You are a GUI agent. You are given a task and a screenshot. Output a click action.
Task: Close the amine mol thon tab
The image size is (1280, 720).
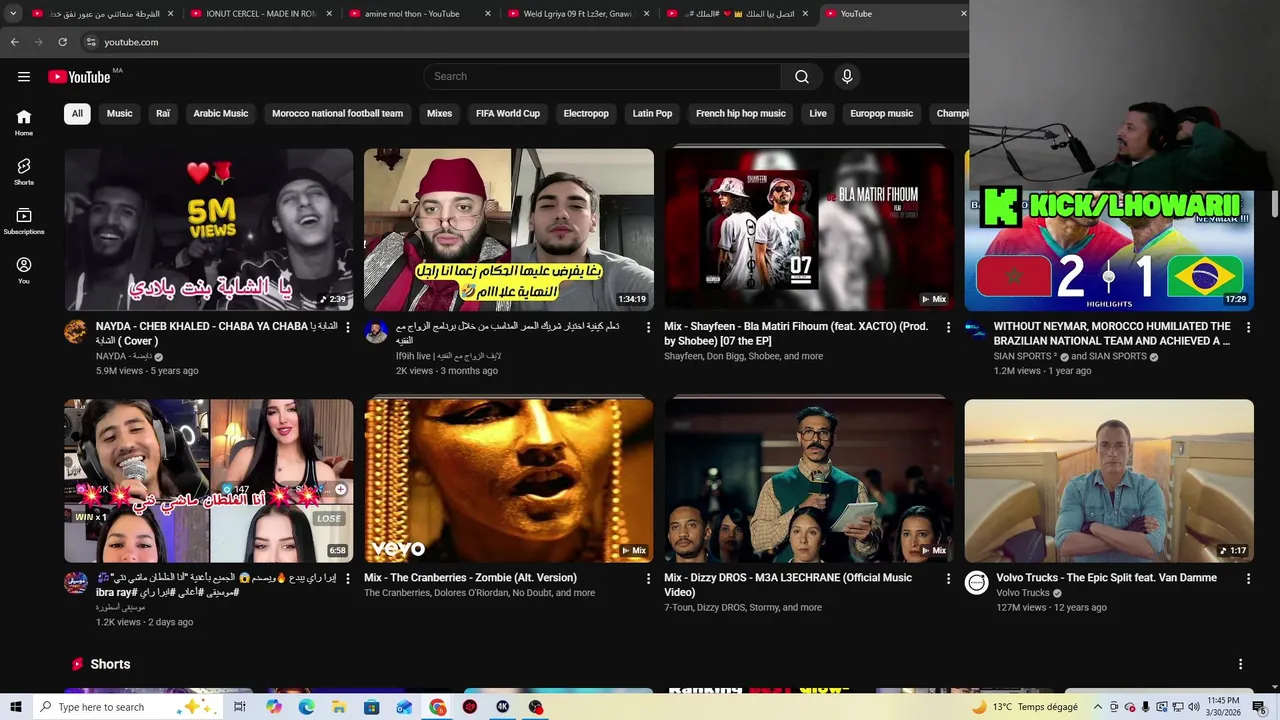click(x=488, y=14)
